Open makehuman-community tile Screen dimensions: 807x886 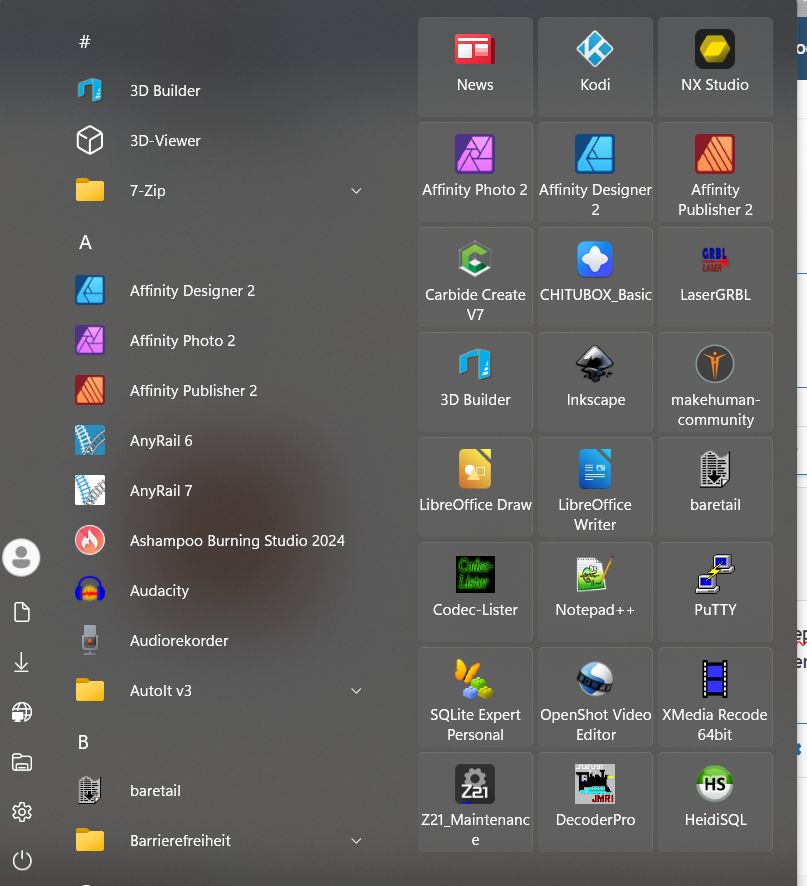coord(715,382)
